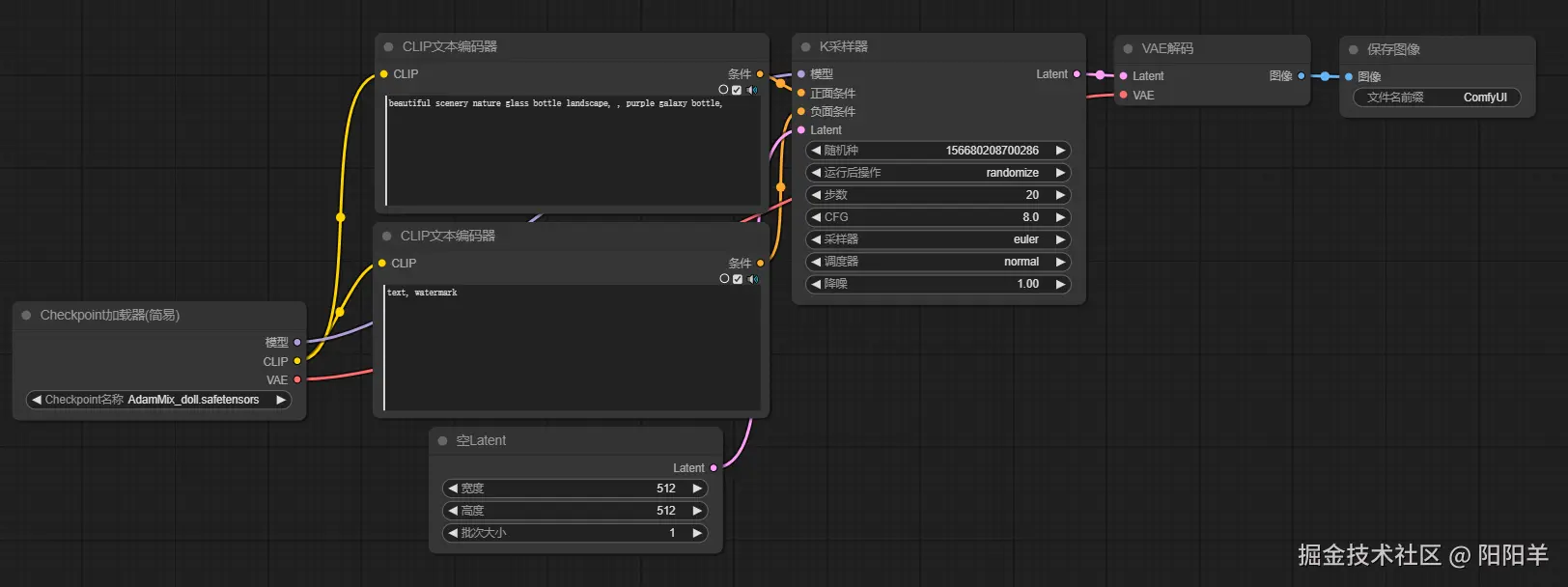Click the circle icon in the lower CLIP文本编码器

click(x=724, y=279)
